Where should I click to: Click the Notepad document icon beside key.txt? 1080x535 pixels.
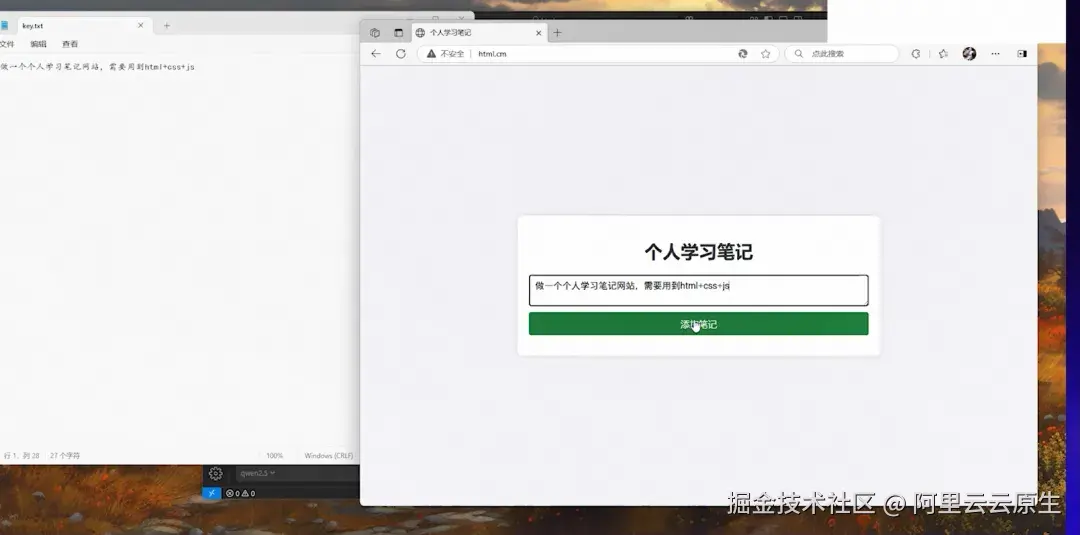tap(4, 25)
